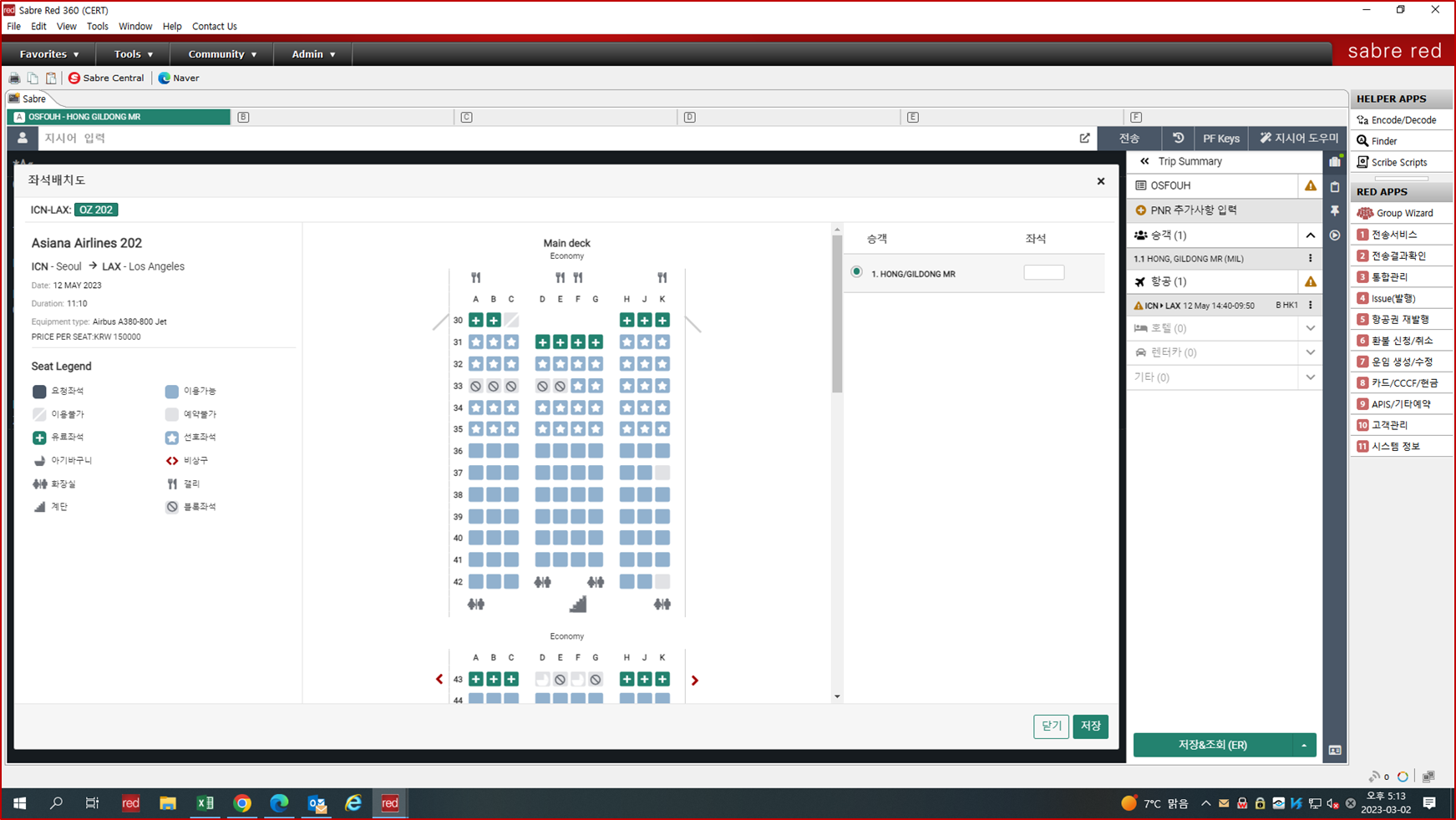Click the copy icon in toolbar
The image size is (1456, 820).
click(33, 78)
